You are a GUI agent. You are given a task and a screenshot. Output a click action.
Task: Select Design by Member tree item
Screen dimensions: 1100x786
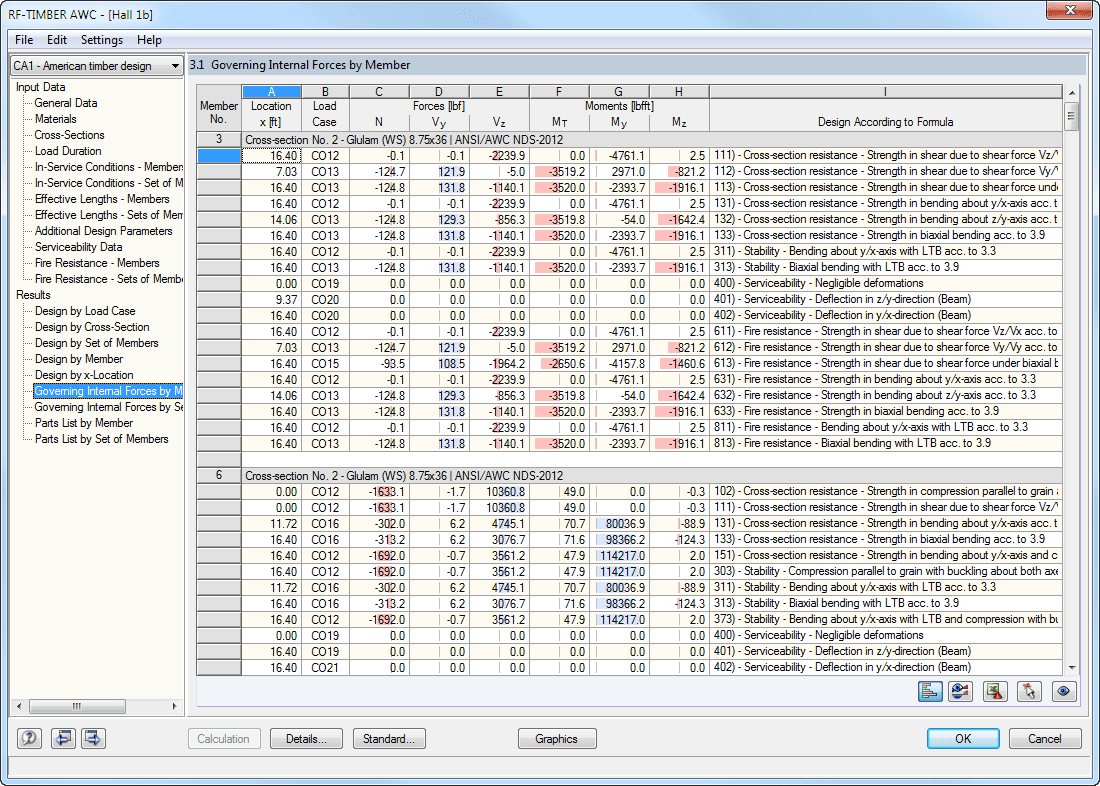[x=79, y=359]
